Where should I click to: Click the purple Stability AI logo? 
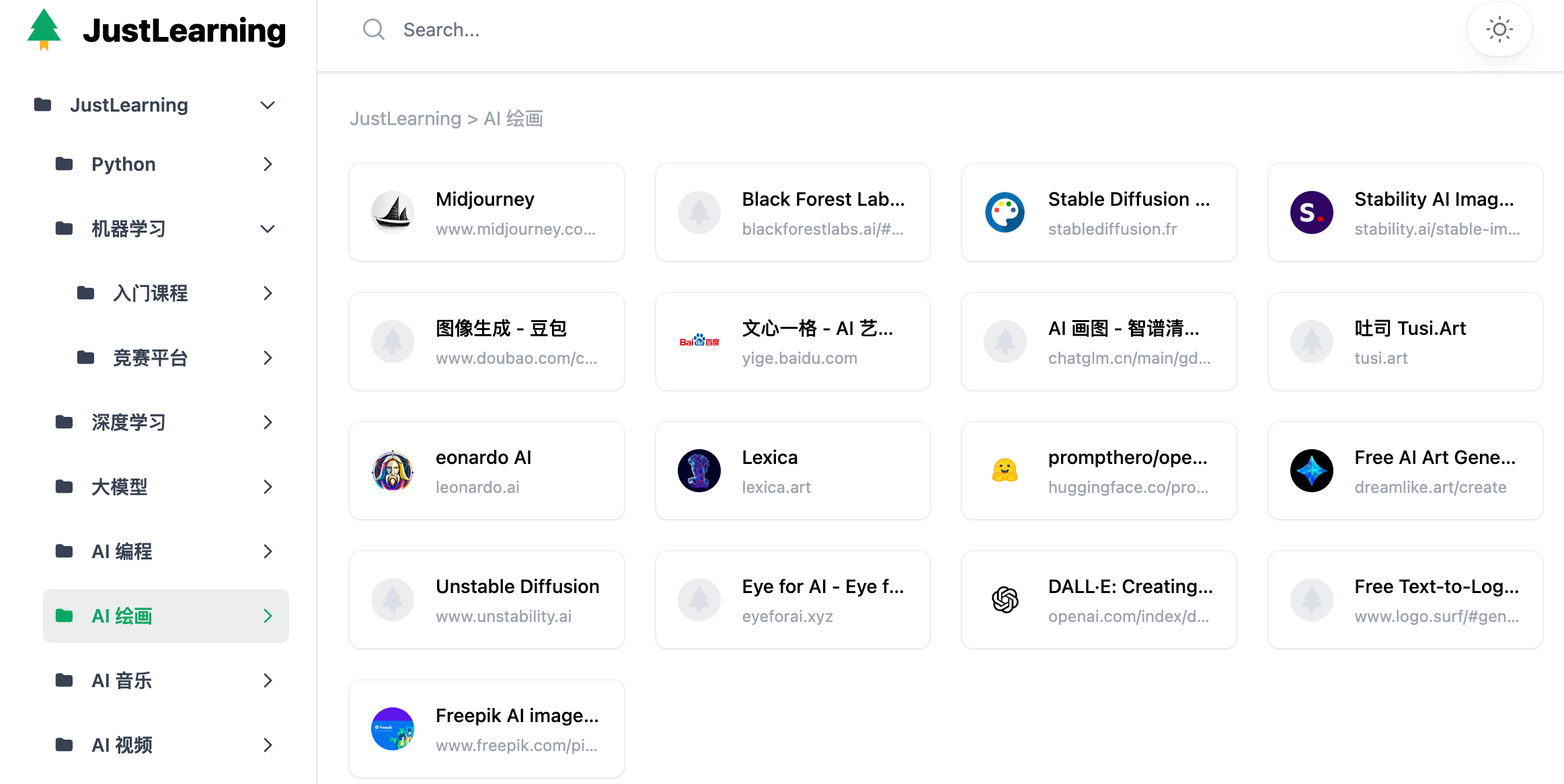[1311, 212]
